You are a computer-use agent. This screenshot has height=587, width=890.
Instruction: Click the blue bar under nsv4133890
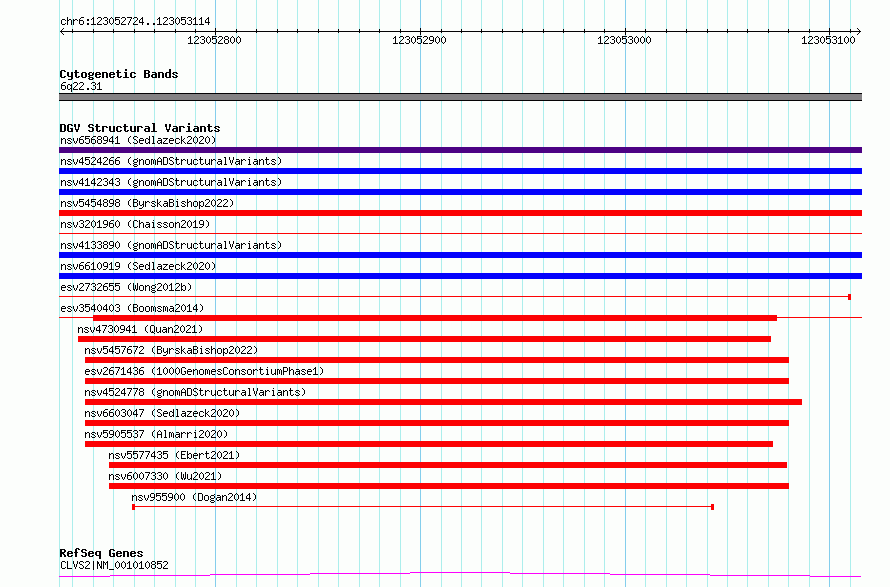click(460, 255)
